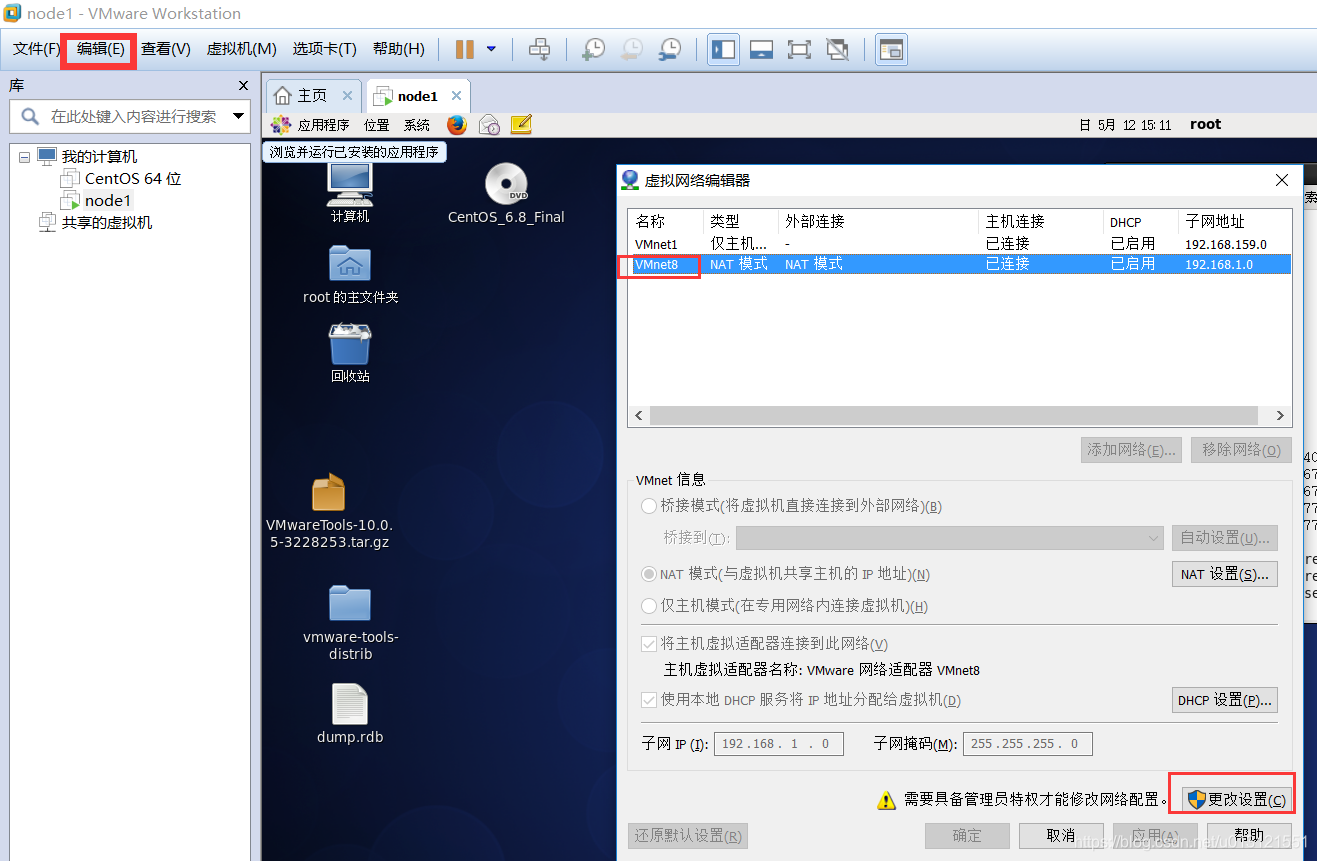The height and width of the screenshot is (861, 1317).
Task: Click the 计算机 desktop icon
Action: [350, 193]
